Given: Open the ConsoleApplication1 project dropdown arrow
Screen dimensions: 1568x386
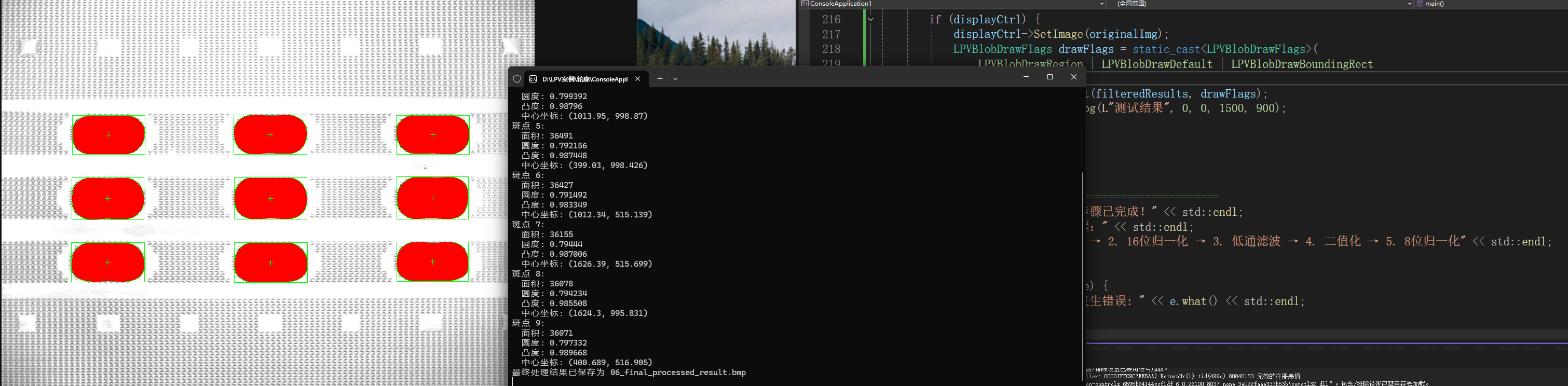Looking at the screenshot, I should (1102, 4).
